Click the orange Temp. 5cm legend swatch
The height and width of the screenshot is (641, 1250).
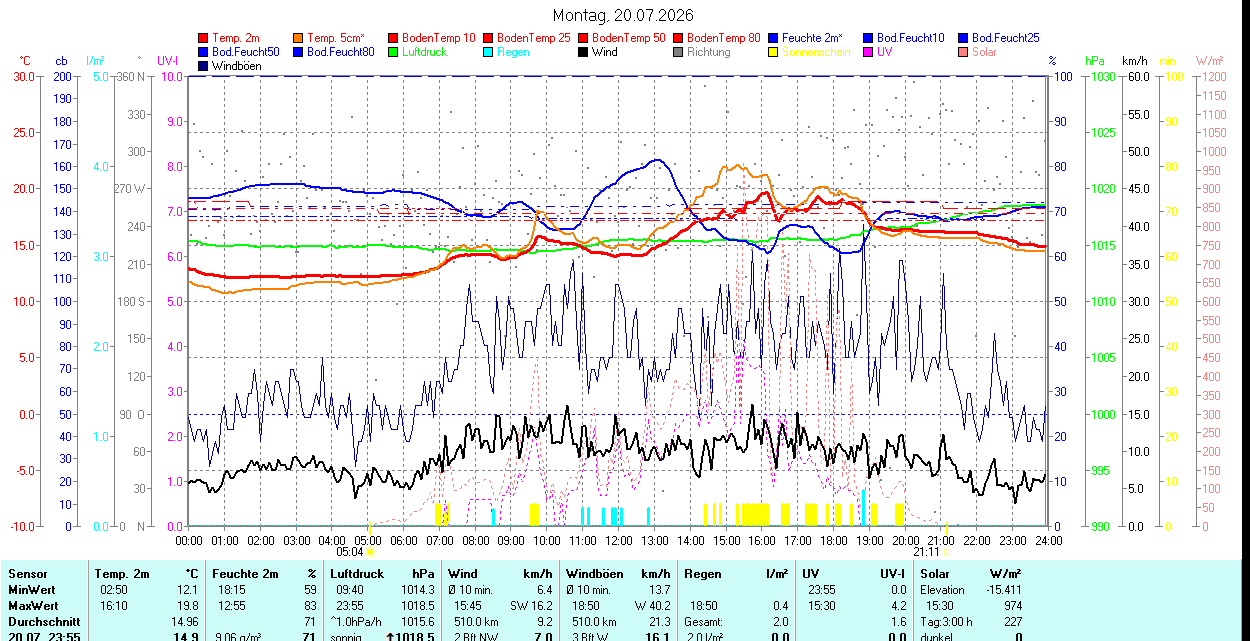(298, 38)
